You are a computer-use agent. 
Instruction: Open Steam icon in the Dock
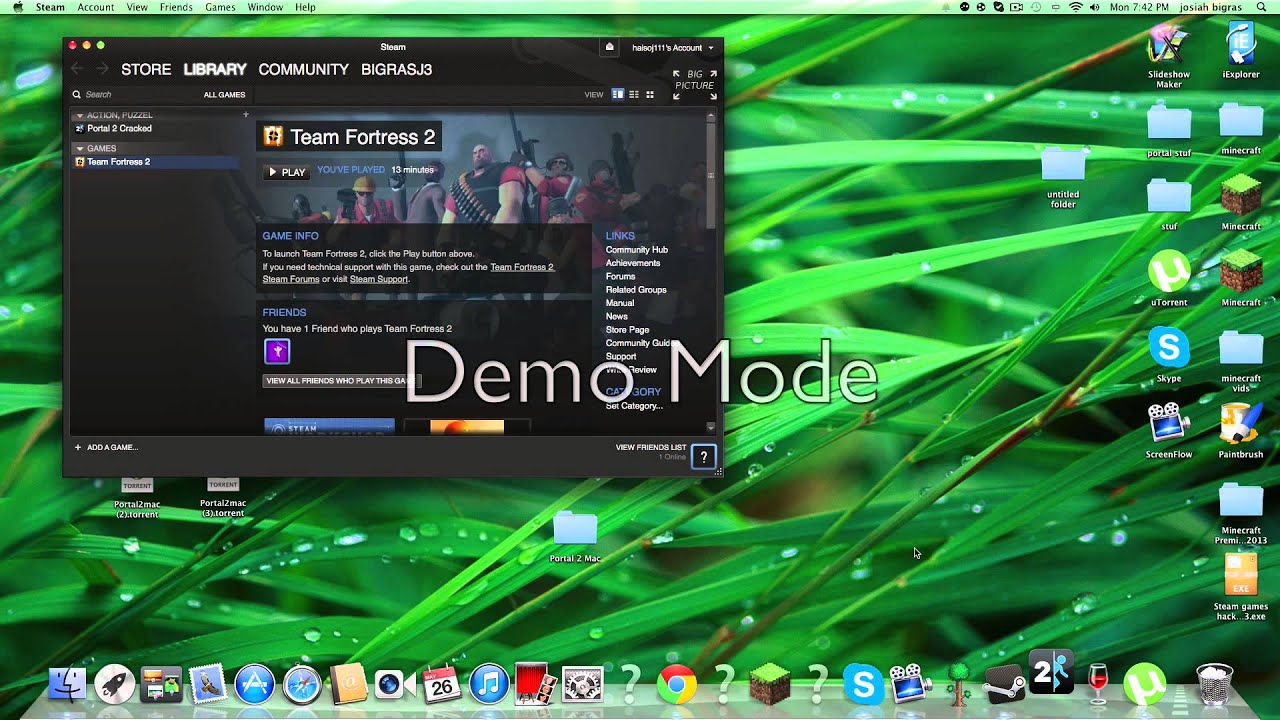pos(1003,685)
